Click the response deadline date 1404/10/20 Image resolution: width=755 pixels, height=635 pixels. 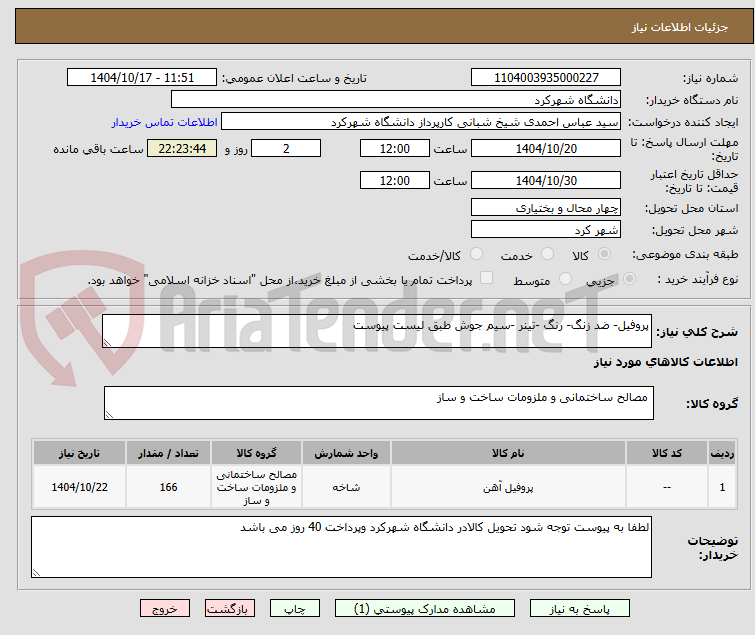(x=546, y=148)
